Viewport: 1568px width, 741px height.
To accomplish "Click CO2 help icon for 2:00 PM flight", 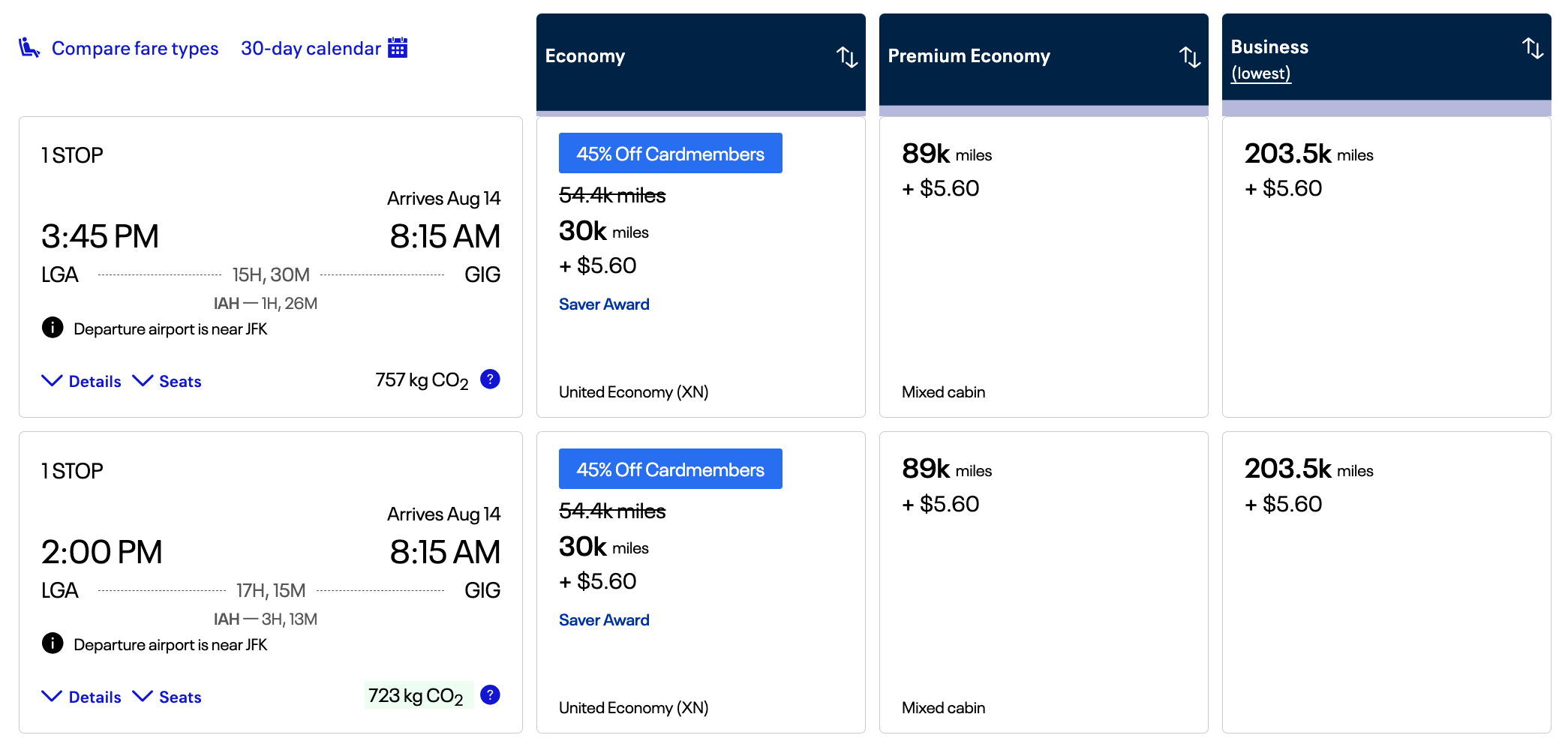I will pos(490,695).
